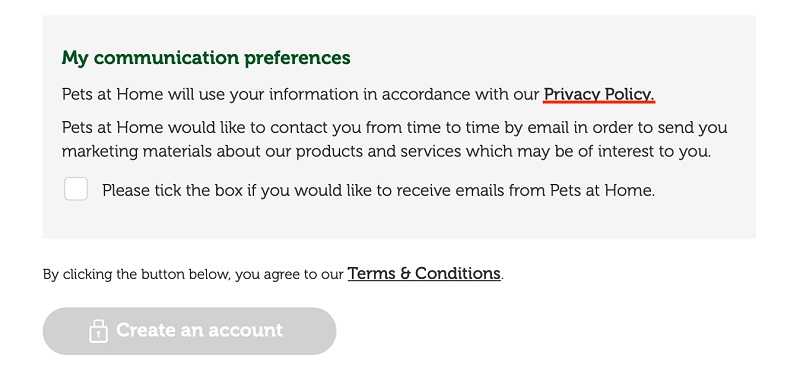Open the Privacy Policy link
Screen dimensions: 800x381
(599, 94)
